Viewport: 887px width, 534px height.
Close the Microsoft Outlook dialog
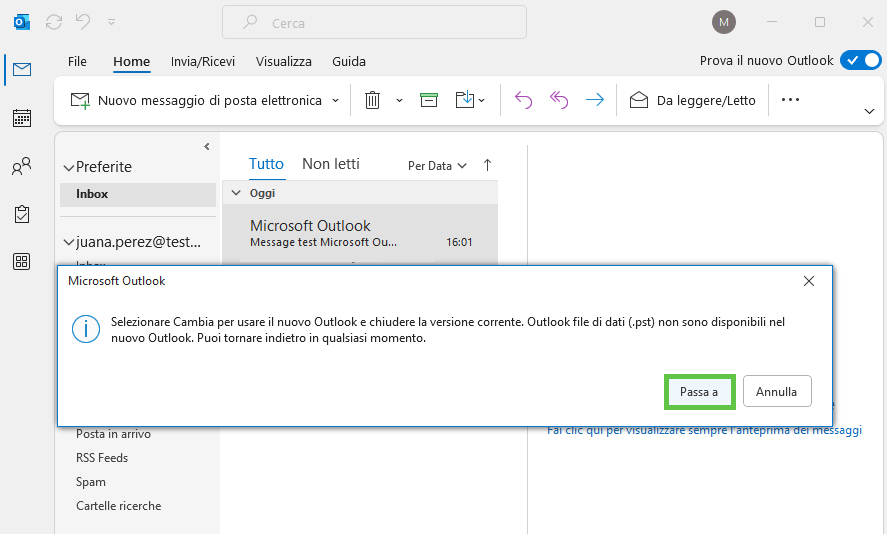tap(809, 281)
